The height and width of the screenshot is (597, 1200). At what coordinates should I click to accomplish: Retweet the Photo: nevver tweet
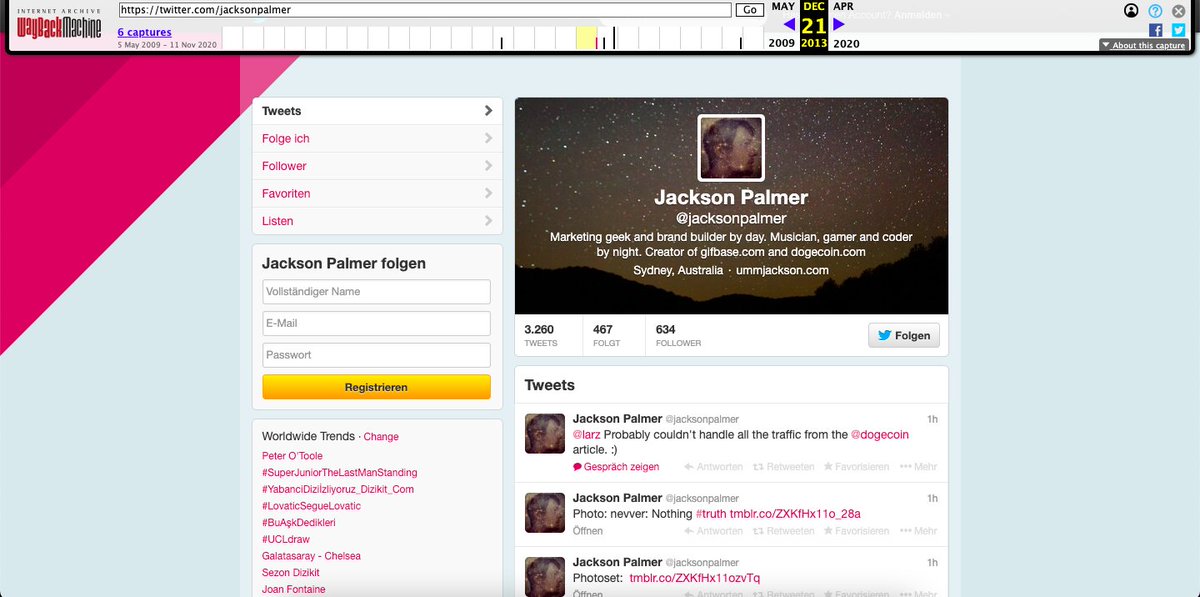tap(783, 531)
